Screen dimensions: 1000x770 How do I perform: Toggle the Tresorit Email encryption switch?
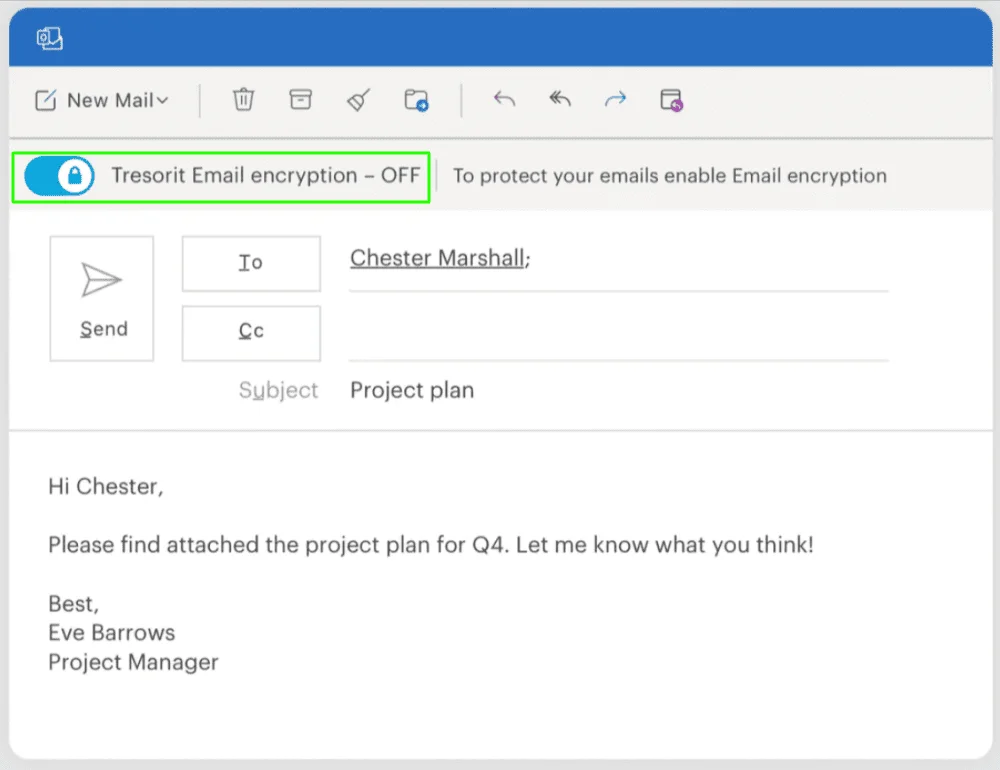pos(58,176)
